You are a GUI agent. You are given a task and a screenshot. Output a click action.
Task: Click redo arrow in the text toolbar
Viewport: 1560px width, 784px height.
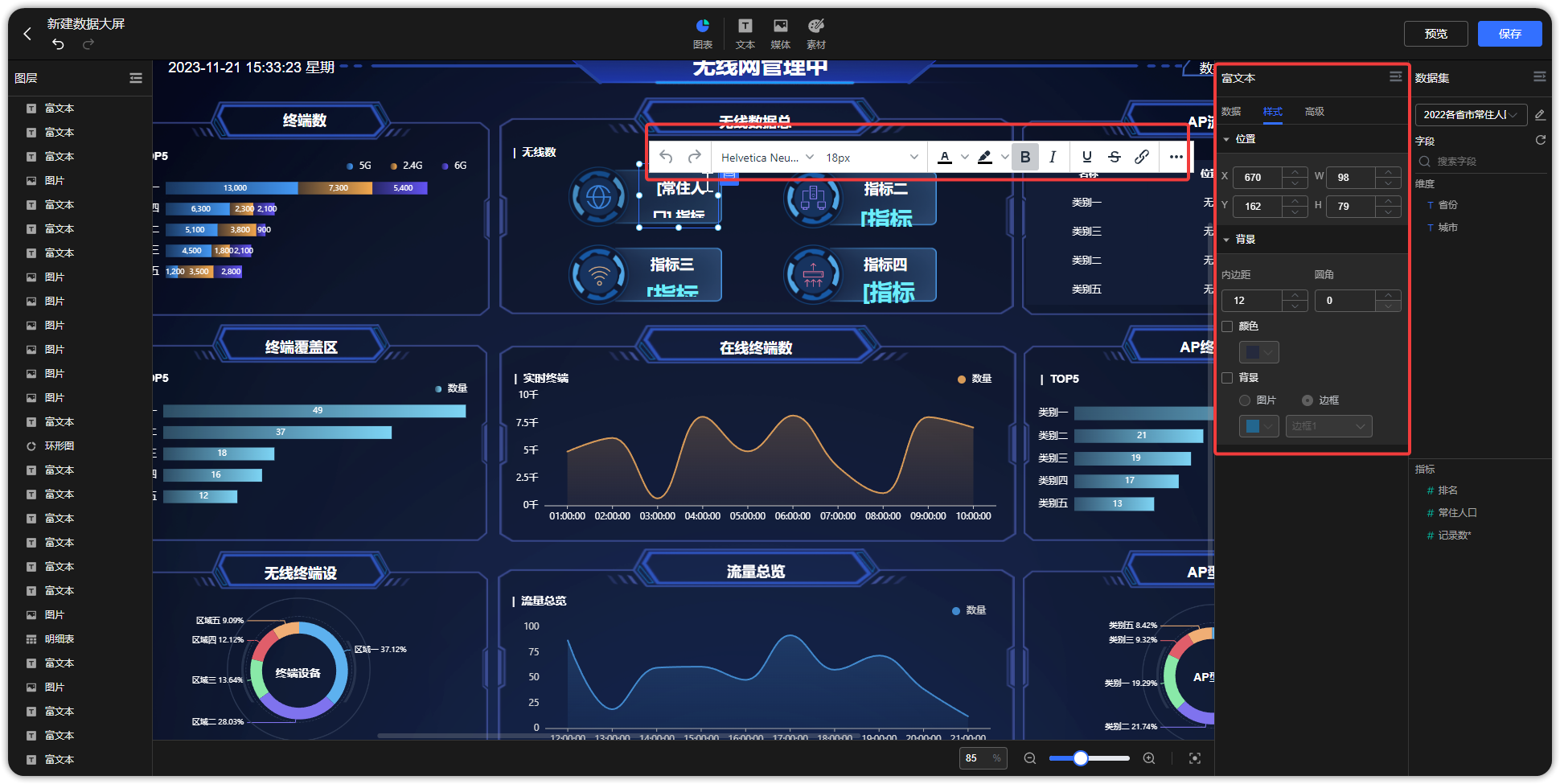click(x=695, y=157)
